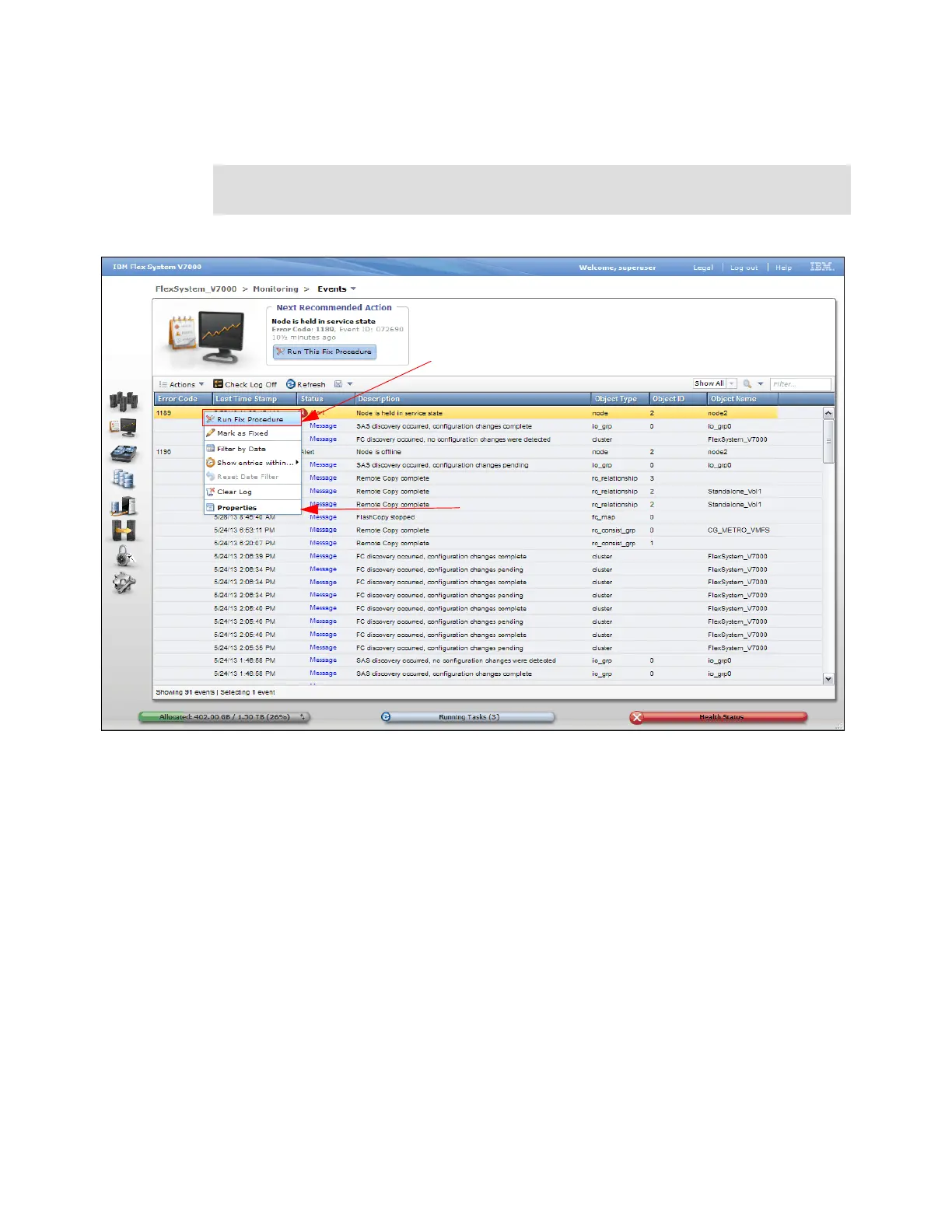The width and height of the screenshot is (952, 1232).
Task: Sort by Last Time Stamp column header
Action: tap(255, 399)
